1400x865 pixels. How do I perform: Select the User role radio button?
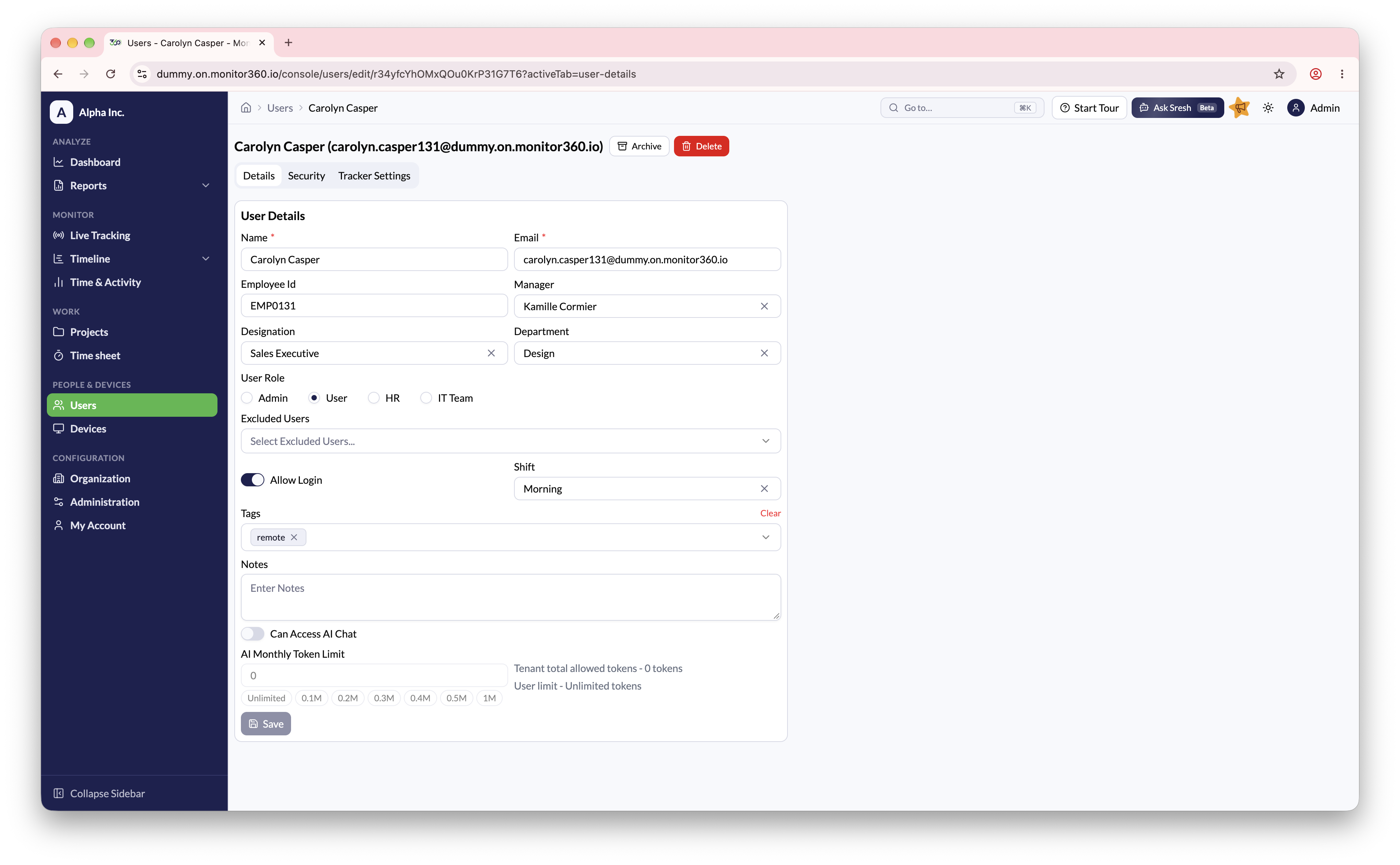314,398
